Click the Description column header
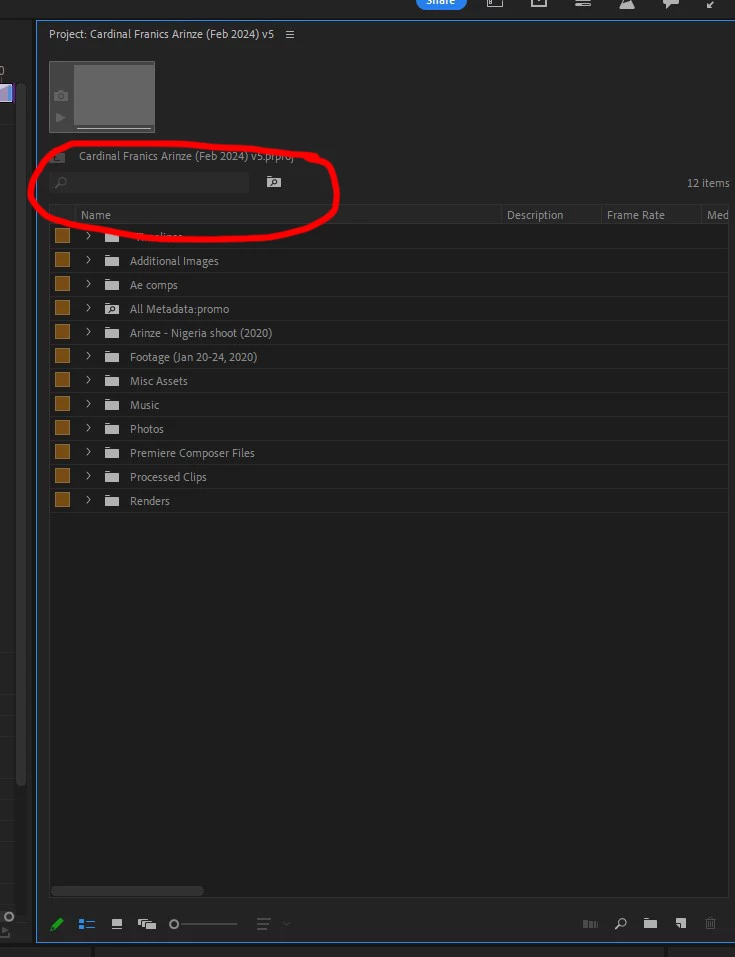The image size is (735, 957). point(551,215)
